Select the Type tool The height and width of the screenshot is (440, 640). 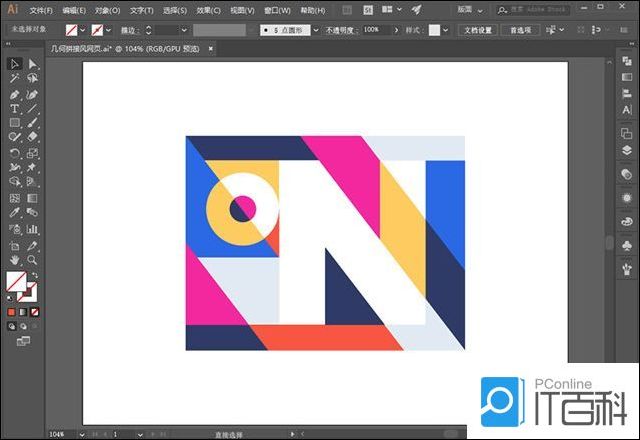point(15,108)
